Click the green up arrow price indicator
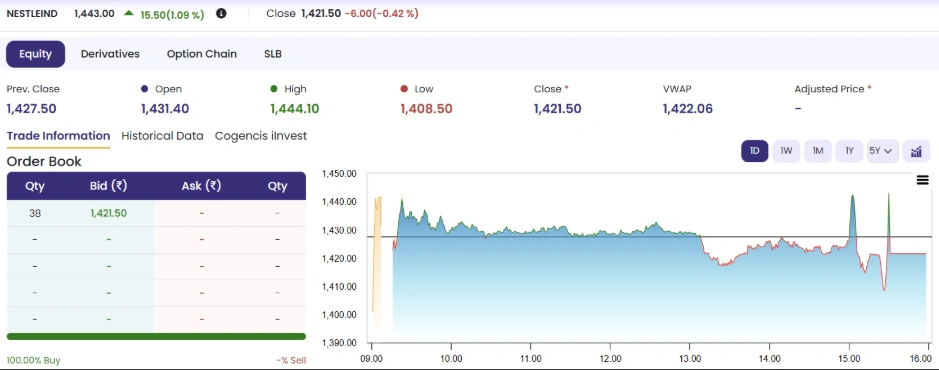The image size is (939, 370). pos(128,13)
